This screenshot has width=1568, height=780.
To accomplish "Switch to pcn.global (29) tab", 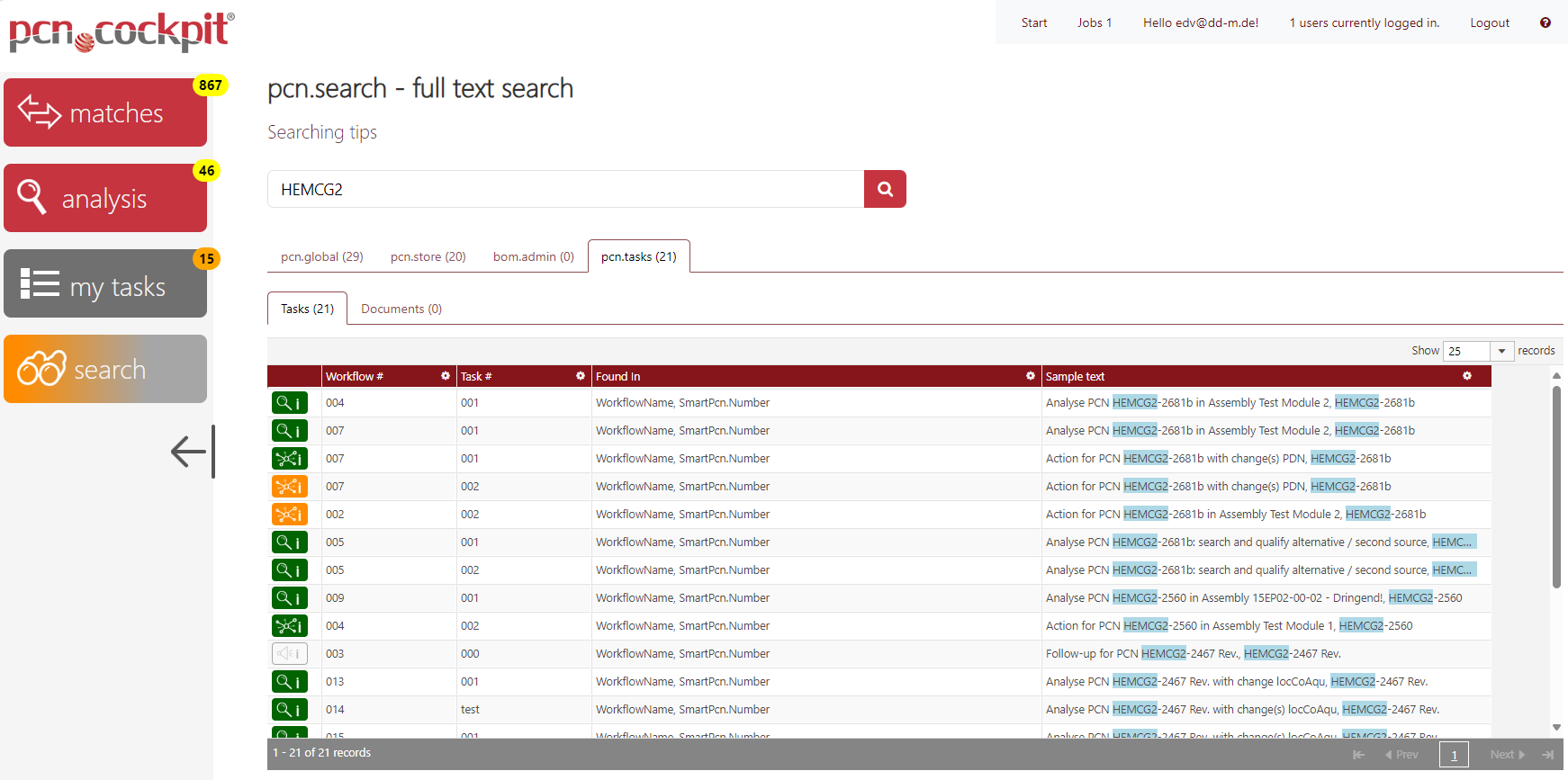I will click(322, 256).
